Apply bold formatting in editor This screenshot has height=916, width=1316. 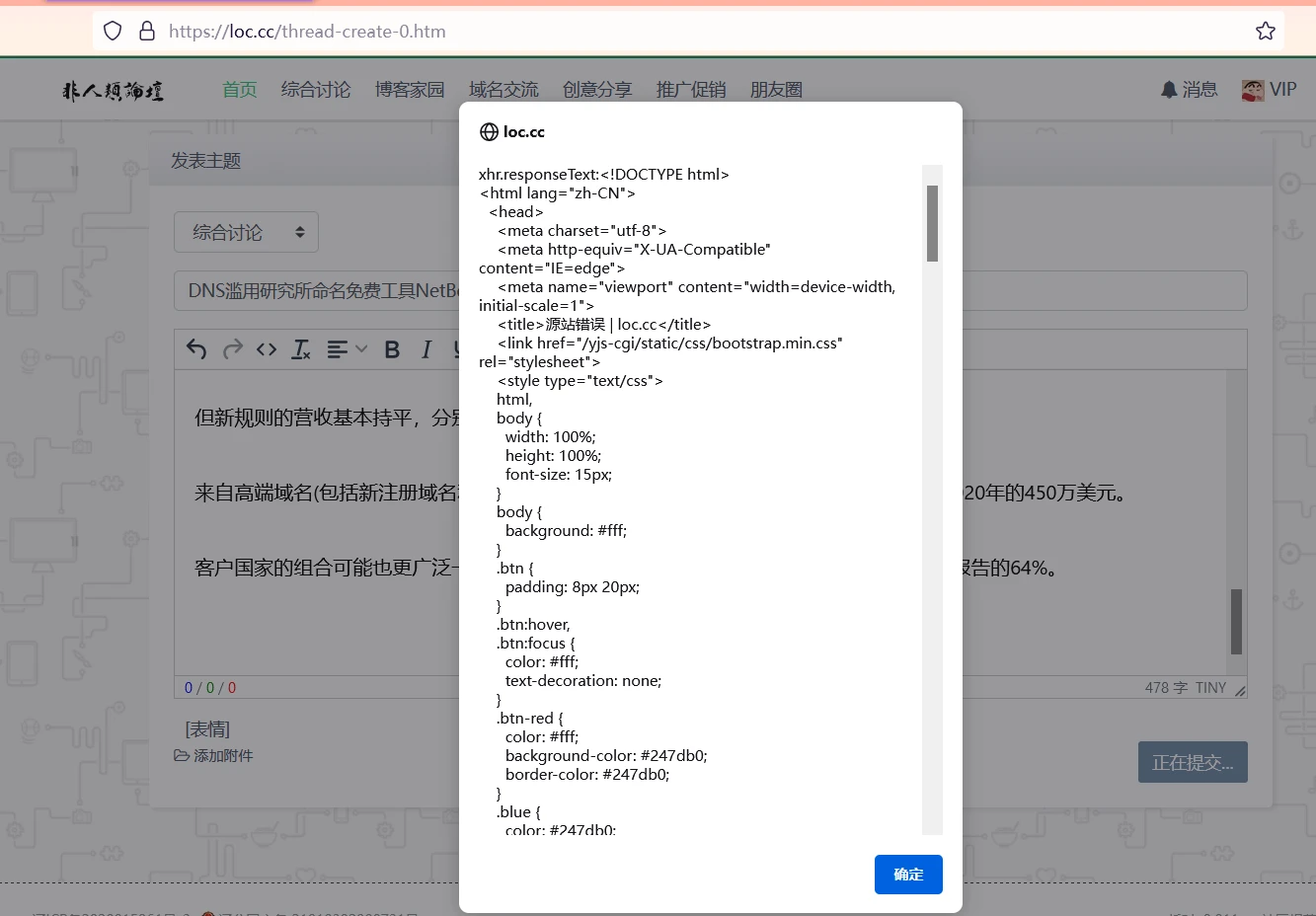pyautogui.click(x=392, y=349)
